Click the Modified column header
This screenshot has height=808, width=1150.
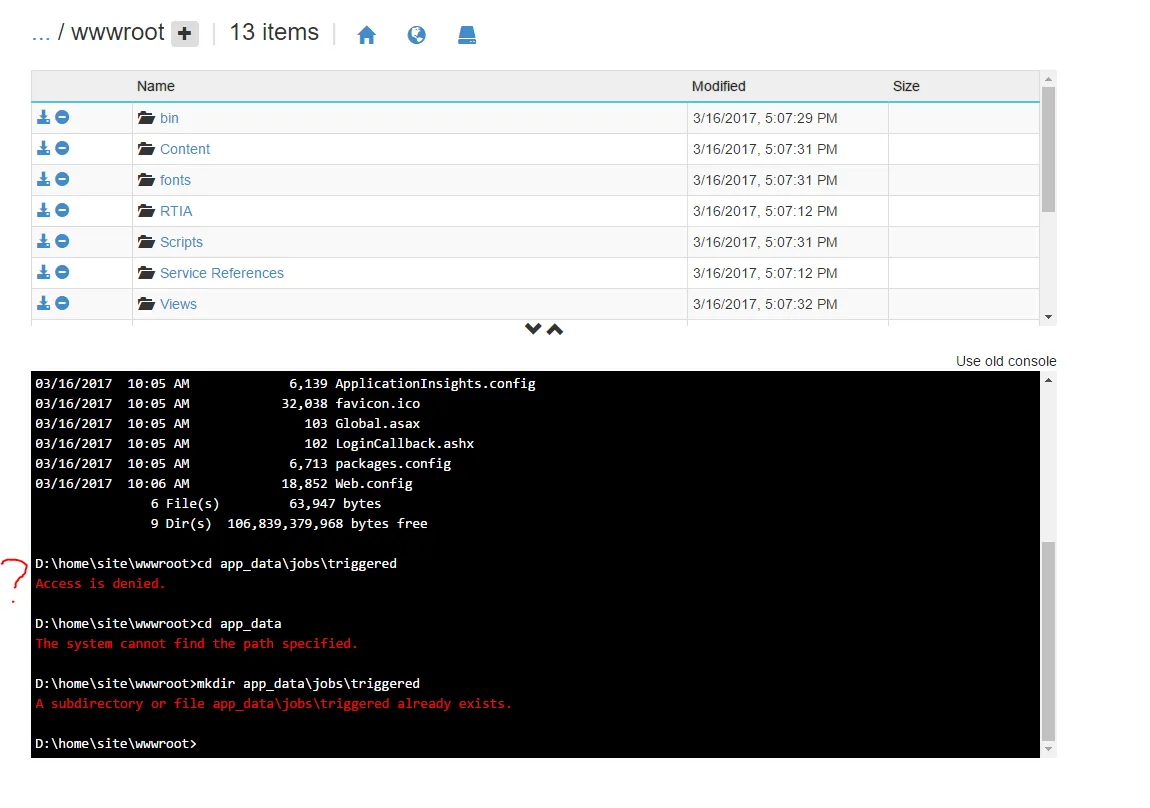pos(718,86)
